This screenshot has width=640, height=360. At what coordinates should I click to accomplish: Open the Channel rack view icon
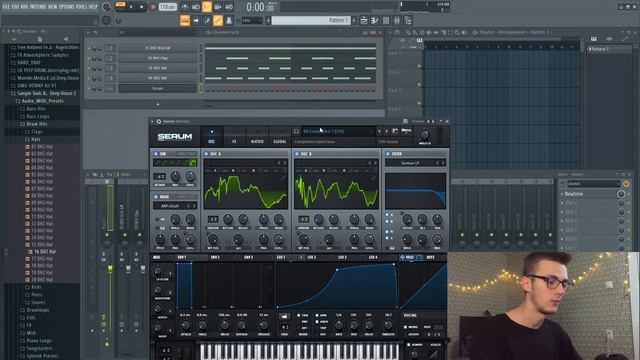386,20
